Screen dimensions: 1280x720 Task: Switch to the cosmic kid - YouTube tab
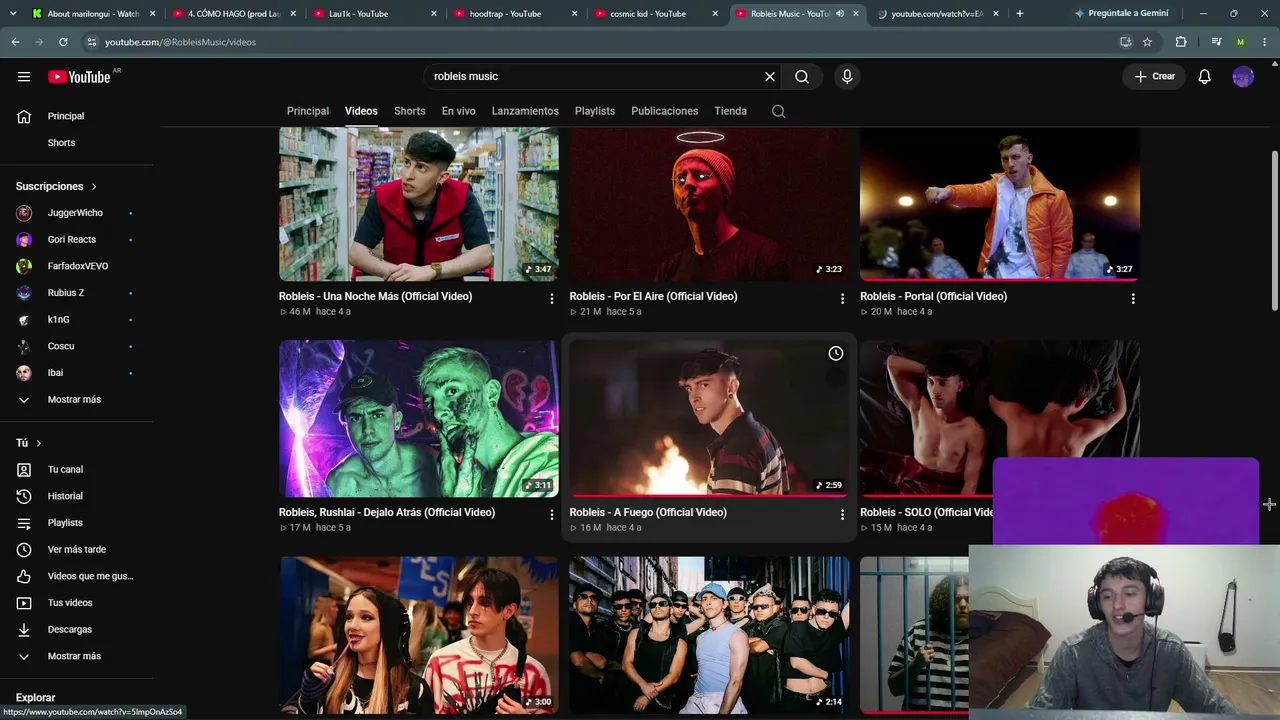[x=654, y=14]
